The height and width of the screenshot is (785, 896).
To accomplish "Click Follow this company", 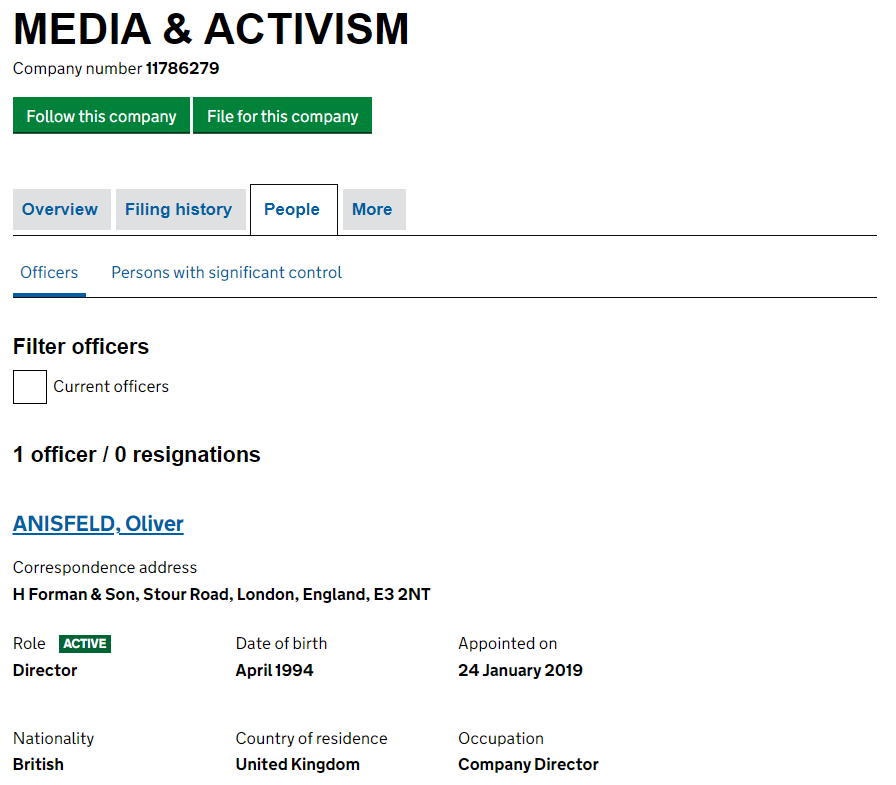I will [x=100, y=115].
